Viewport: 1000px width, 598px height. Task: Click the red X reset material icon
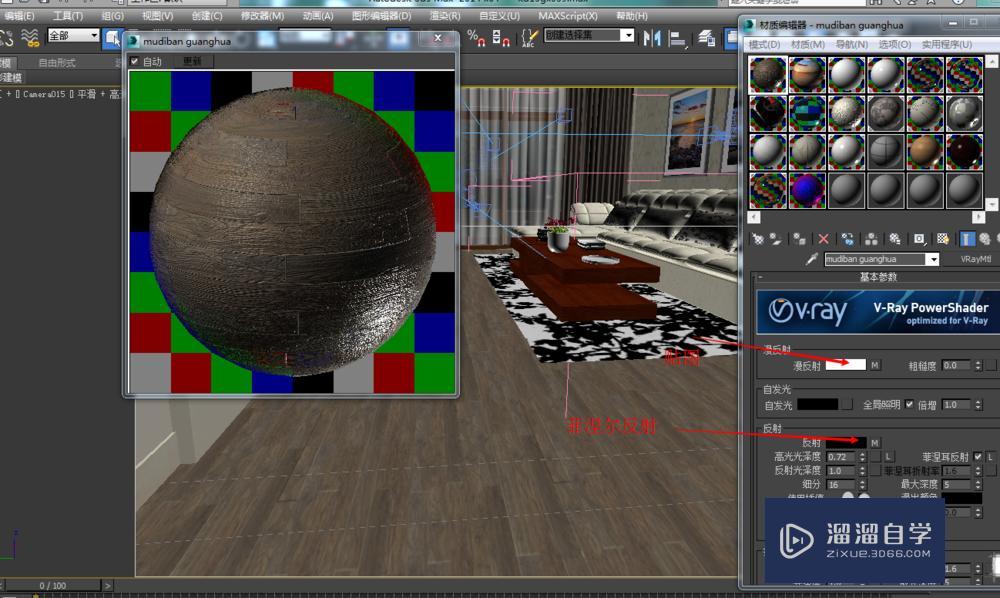tap(823, 239)
